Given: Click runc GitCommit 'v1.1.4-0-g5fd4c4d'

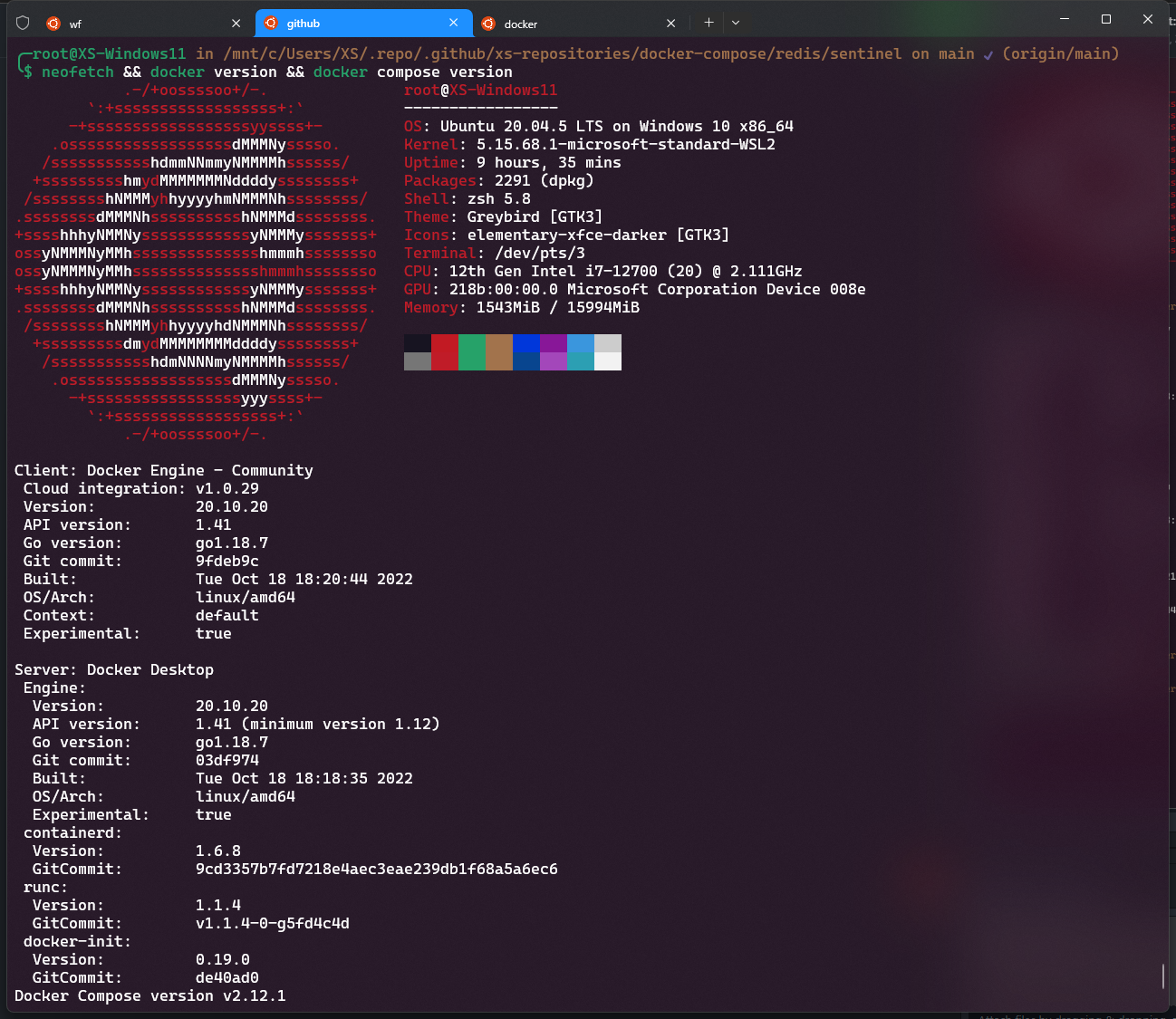Looking at the screenshot, I should pos(273,924).
